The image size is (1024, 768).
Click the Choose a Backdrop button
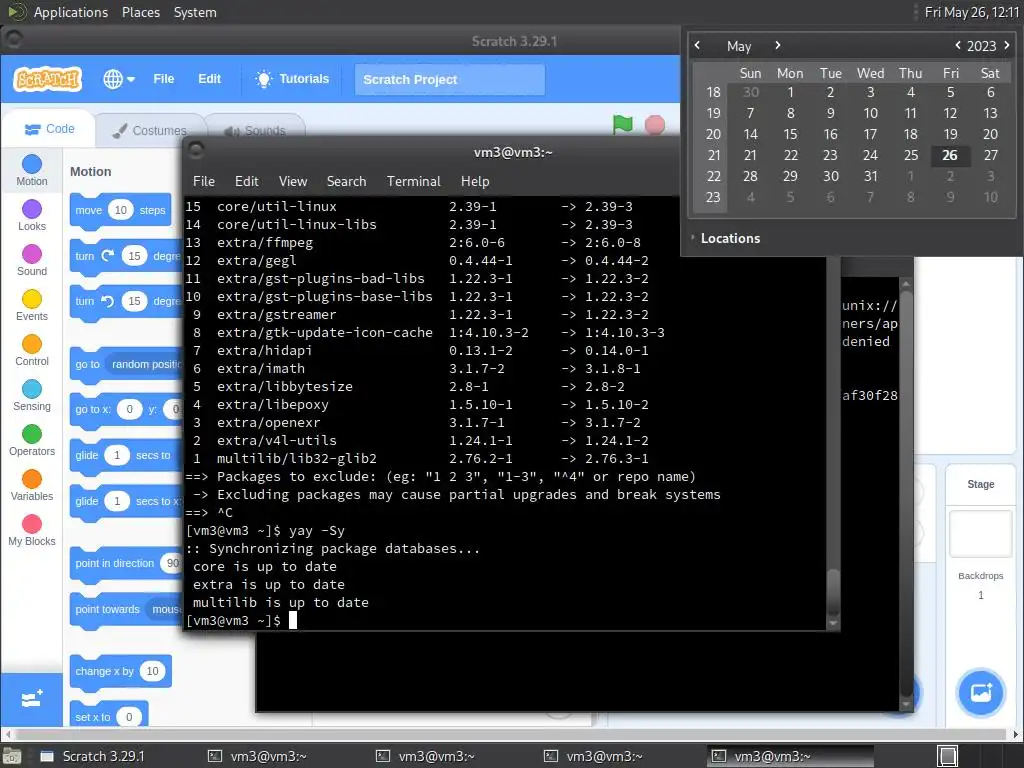tap(980, 692)
